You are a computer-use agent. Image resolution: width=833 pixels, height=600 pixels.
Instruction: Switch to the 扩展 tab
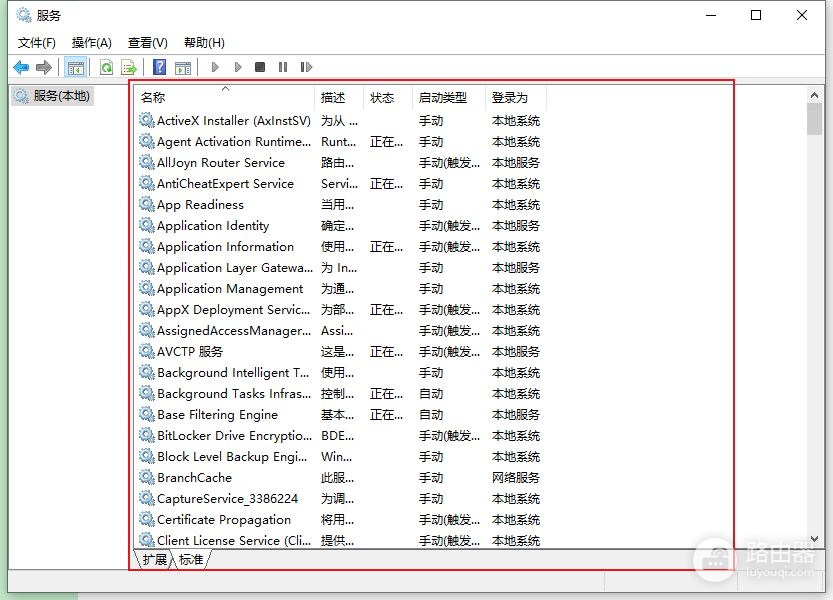(x=155, y=560)
